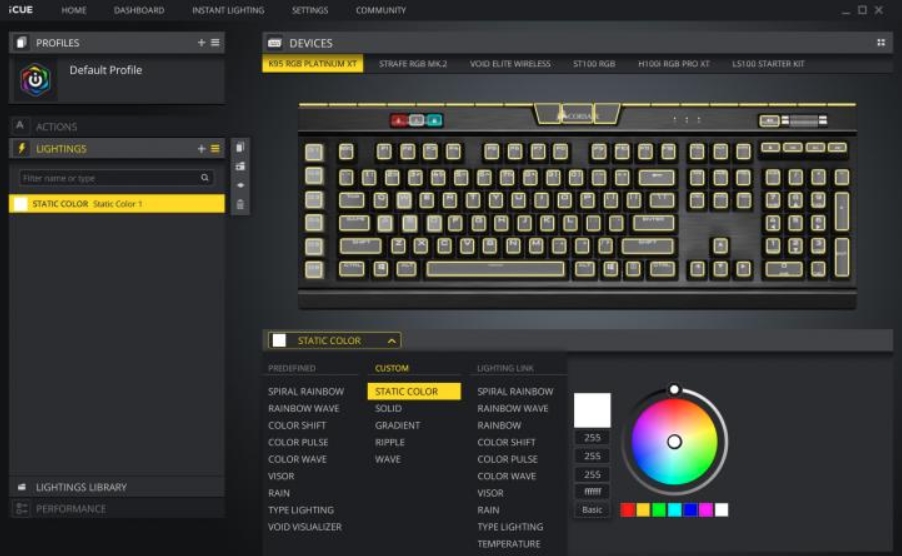Click the Actions 'A' icon
This screenshot has height=556, width=902.
[x=20, y=126]
